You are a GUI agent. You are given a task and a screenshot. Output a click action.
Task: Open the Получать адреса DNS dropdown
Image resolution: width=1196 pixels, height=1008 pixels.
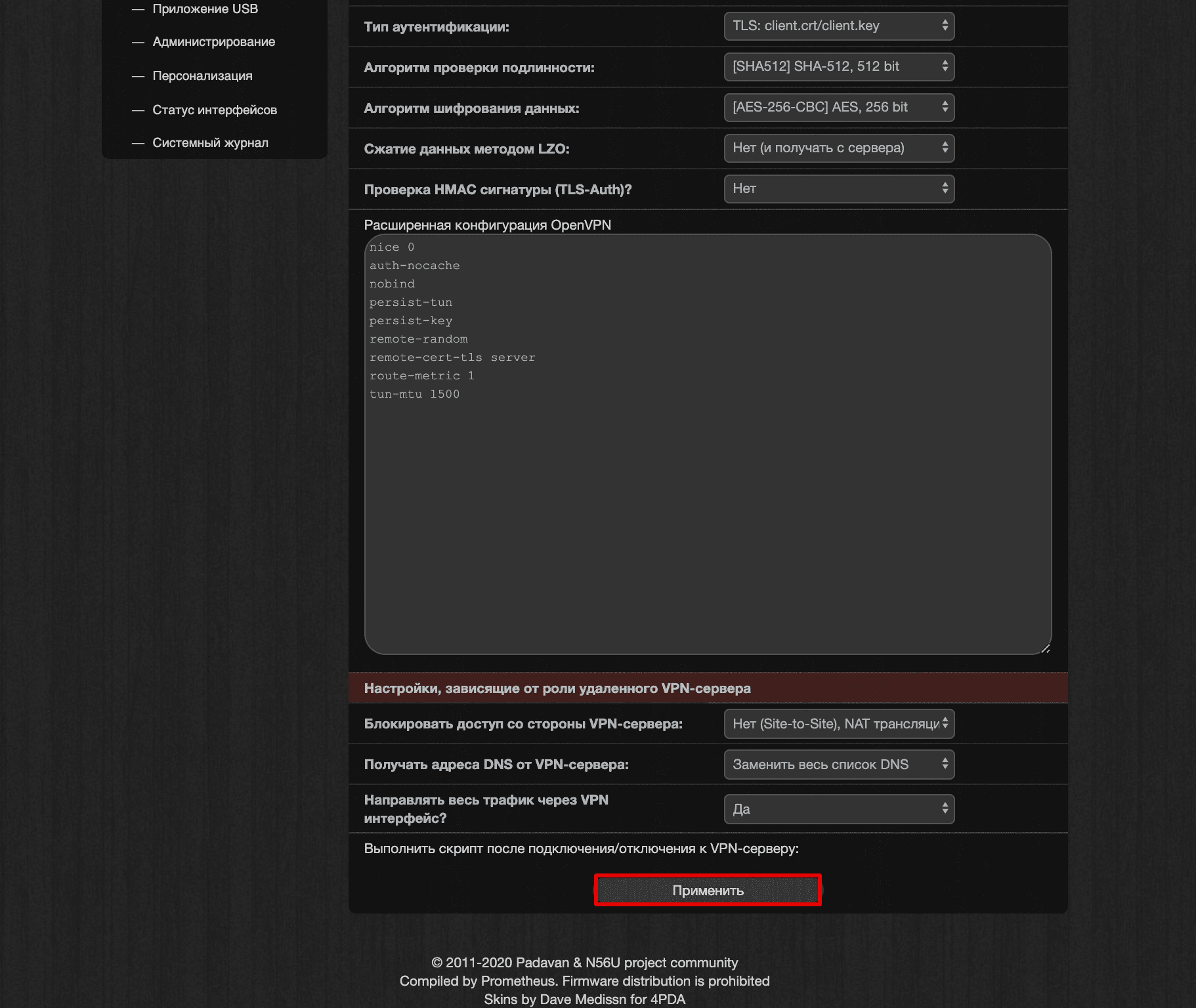pyautogui.click(x=839, y=765)
